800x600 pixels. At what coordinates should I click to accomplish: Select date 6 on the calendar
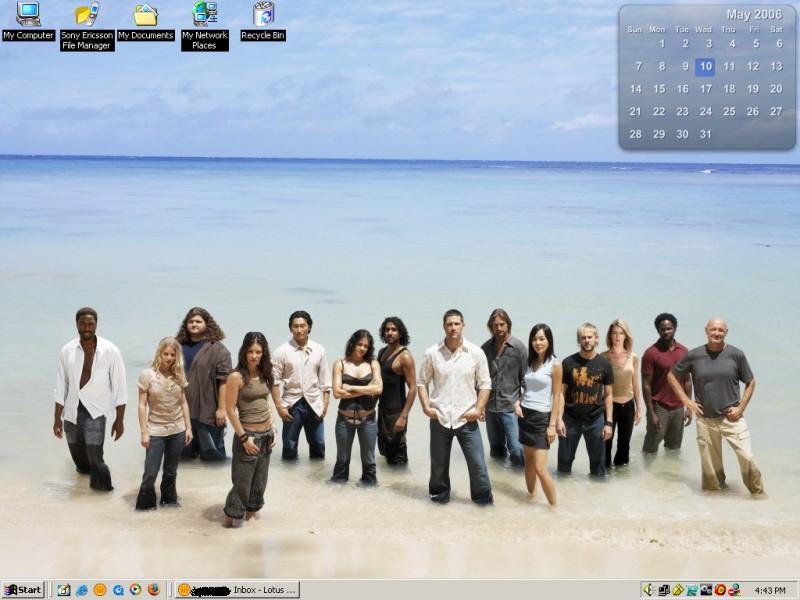779,43
